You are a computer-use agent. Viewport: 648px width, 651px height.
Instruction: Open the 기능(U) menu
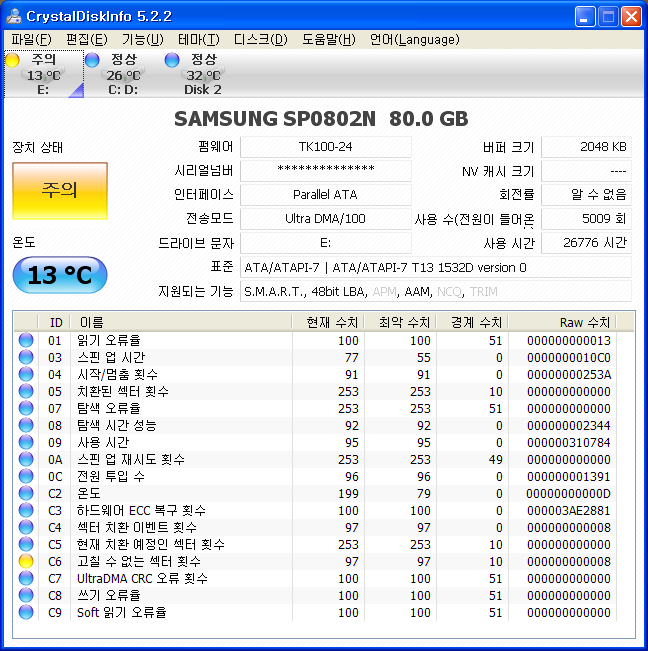coord(142,39)
